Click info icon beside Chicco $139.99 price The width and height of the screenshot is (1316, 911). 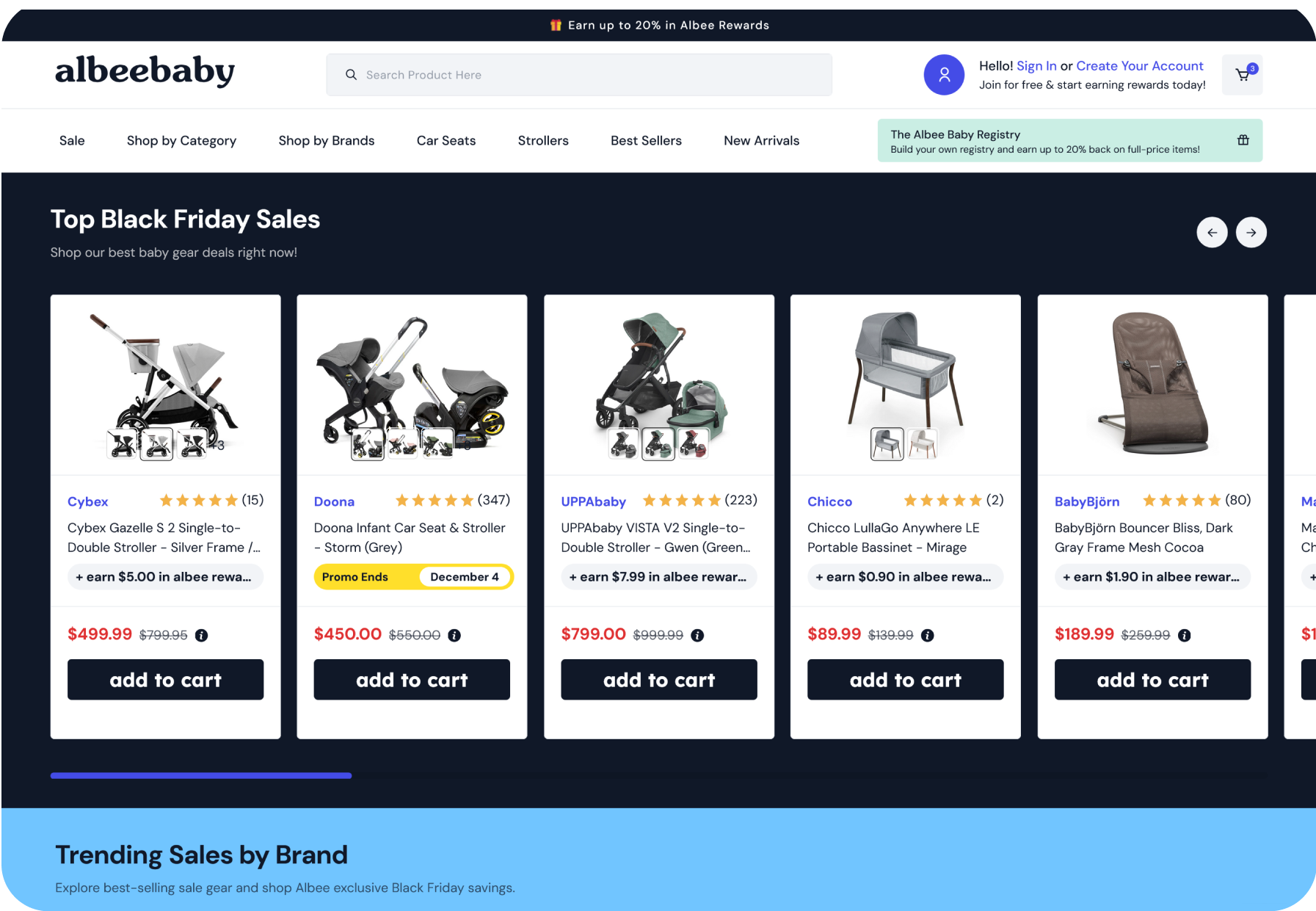(x=928, y=636)
